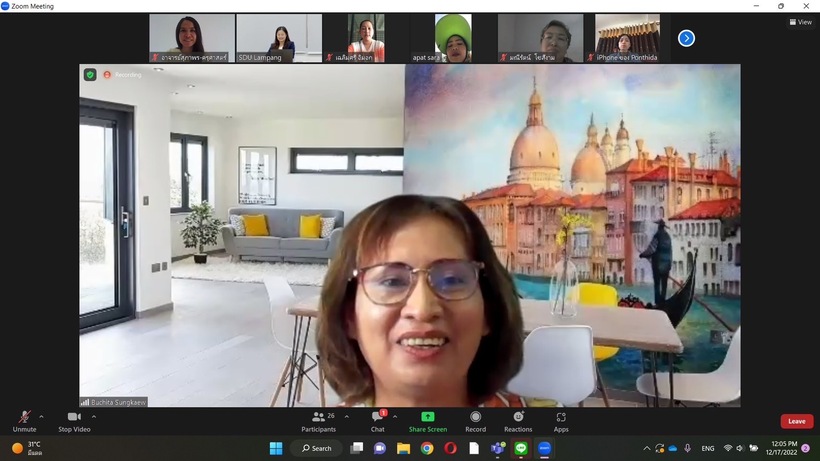Open the Zoom Apps panel
The height and width of the screenshot is (461, 820).
561,421
